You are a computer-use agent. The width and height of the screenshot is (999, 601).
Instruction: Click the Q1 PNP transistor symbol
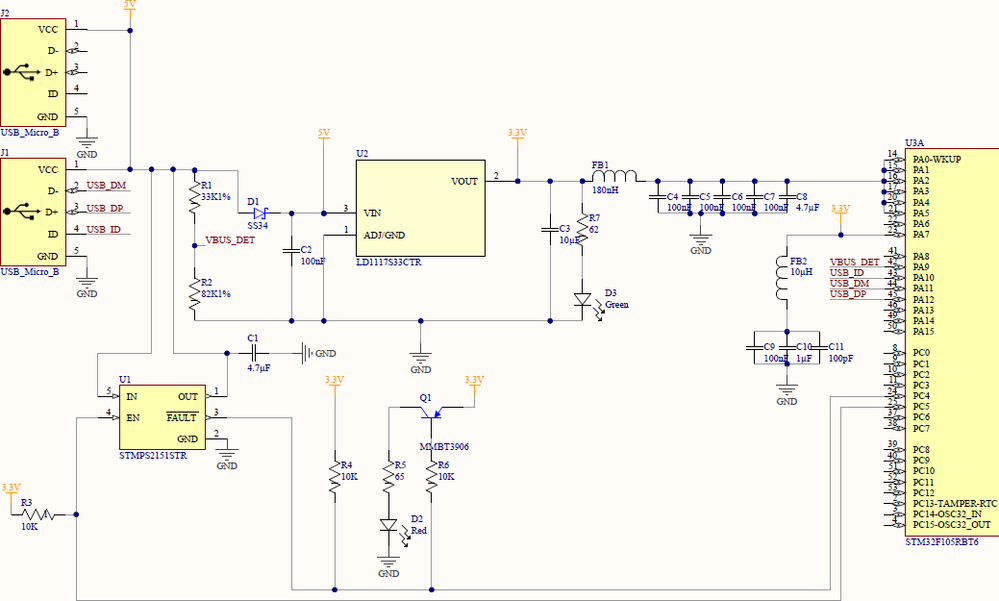click(x=431, y=412)
